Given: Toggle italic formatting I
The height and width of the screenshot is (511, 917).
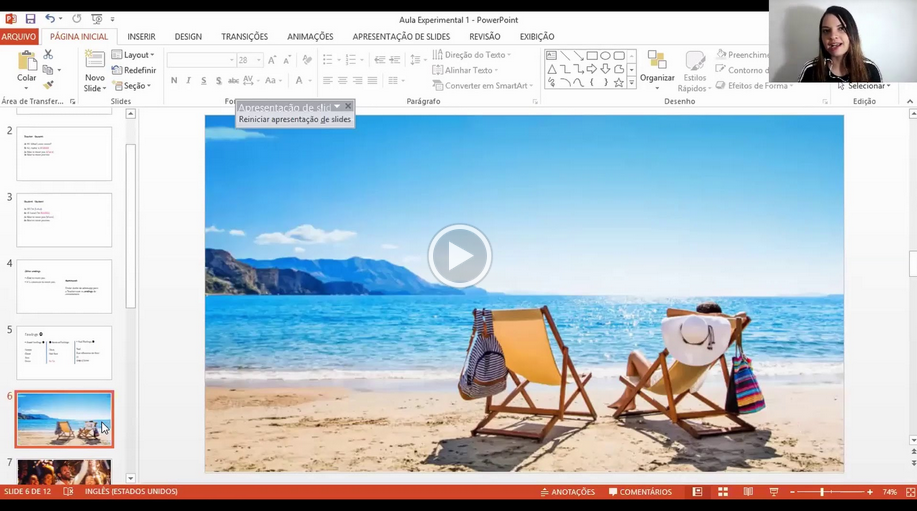Looking at the screenshot, I should 188,81.
